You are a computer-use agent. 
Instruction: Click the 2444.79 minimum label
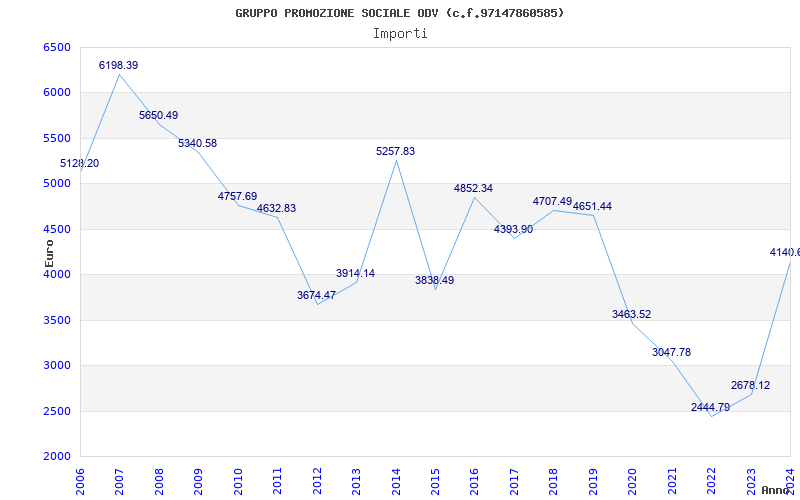click(711, 408)
